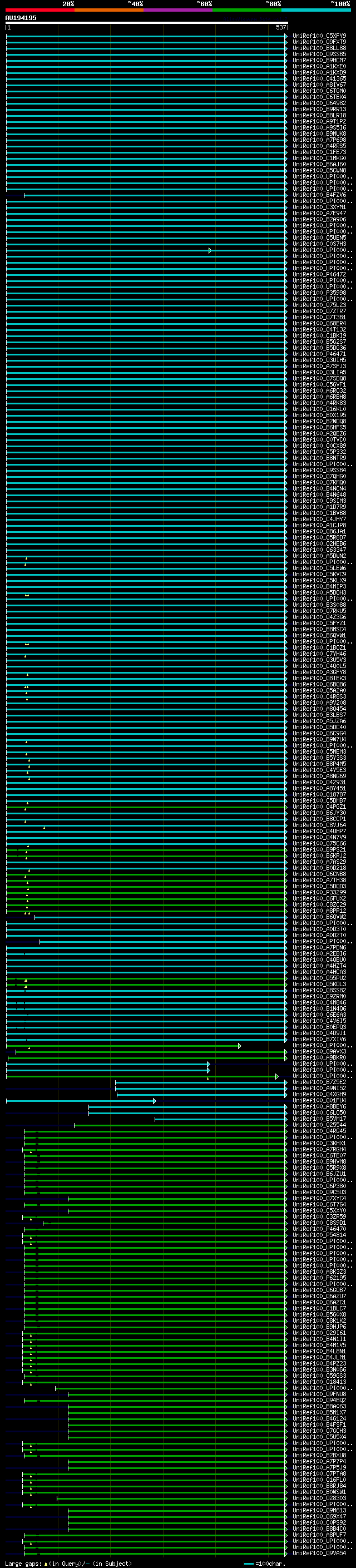Open hit UniRef100_C5XFY9
The image size is (356, 1568).
pyautogui.click(x=319, y=36)
